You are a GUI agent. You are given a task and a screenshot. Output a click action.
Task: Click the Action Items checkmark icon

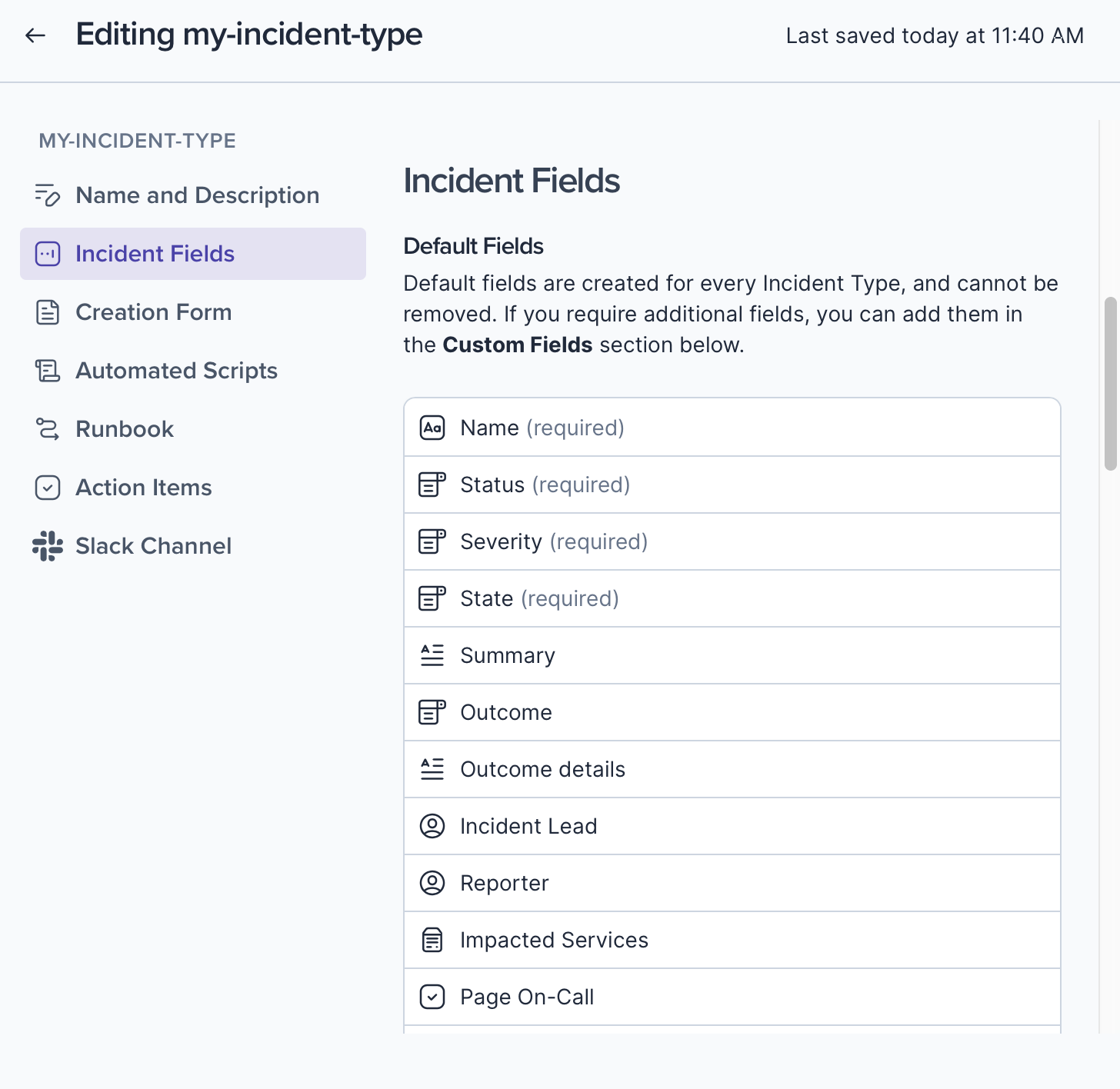48,488
